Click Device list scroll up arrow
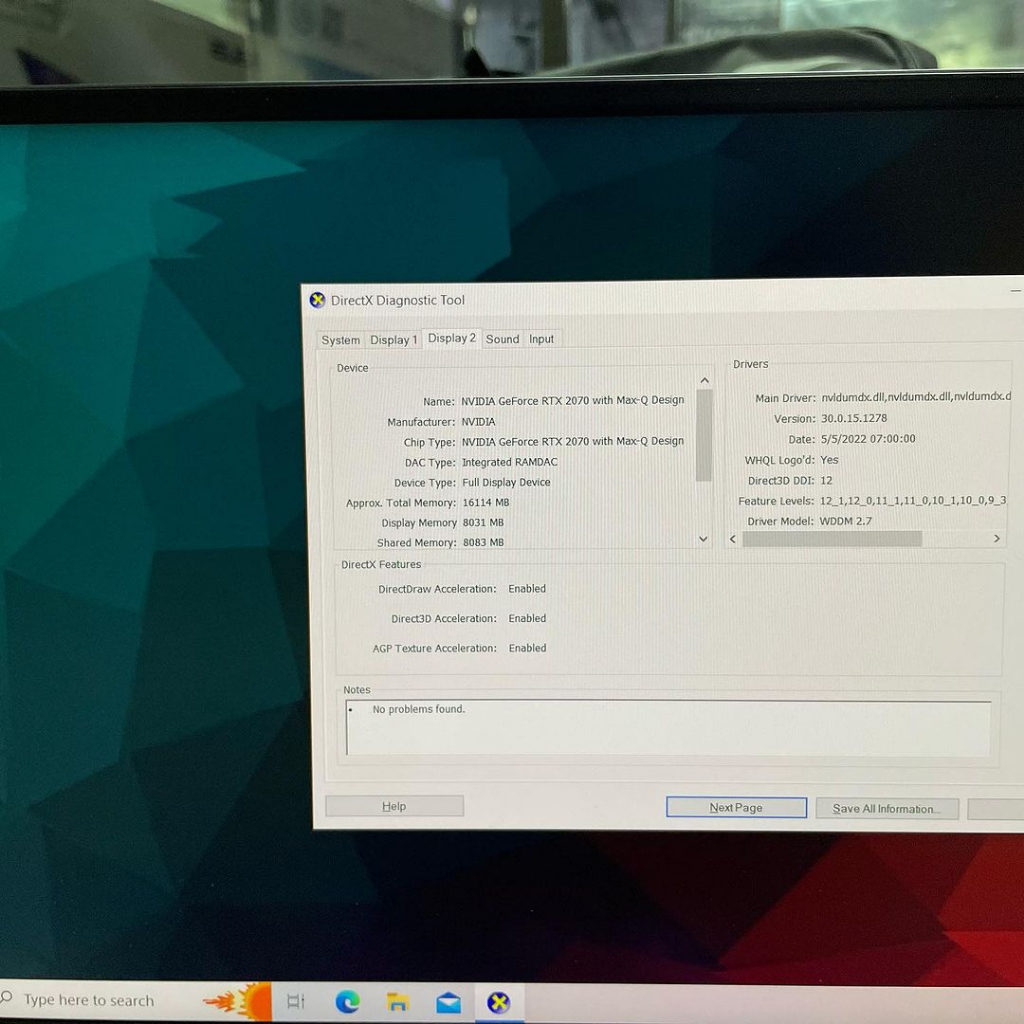 (x=705, y=381)
